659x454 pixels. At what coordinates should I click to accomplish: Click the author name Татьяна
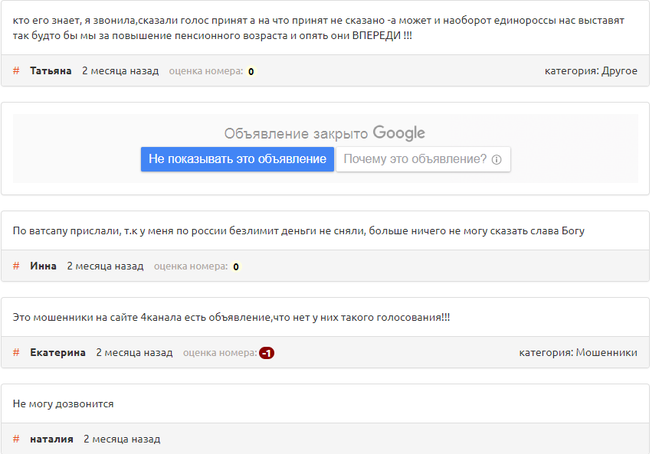coord(51,71)
